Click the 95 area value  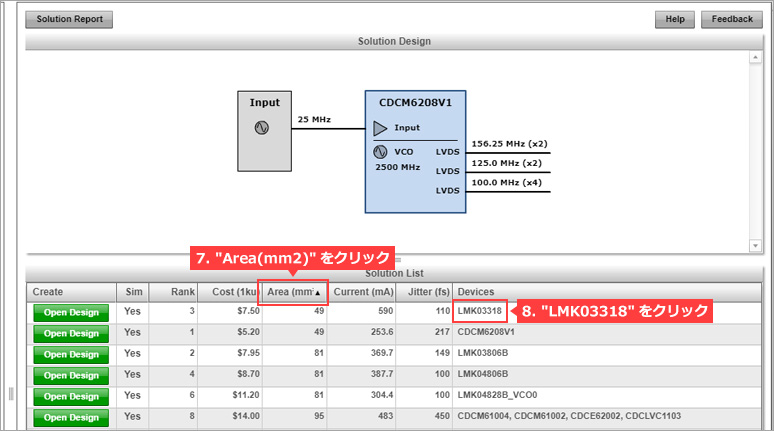(319, 416)
